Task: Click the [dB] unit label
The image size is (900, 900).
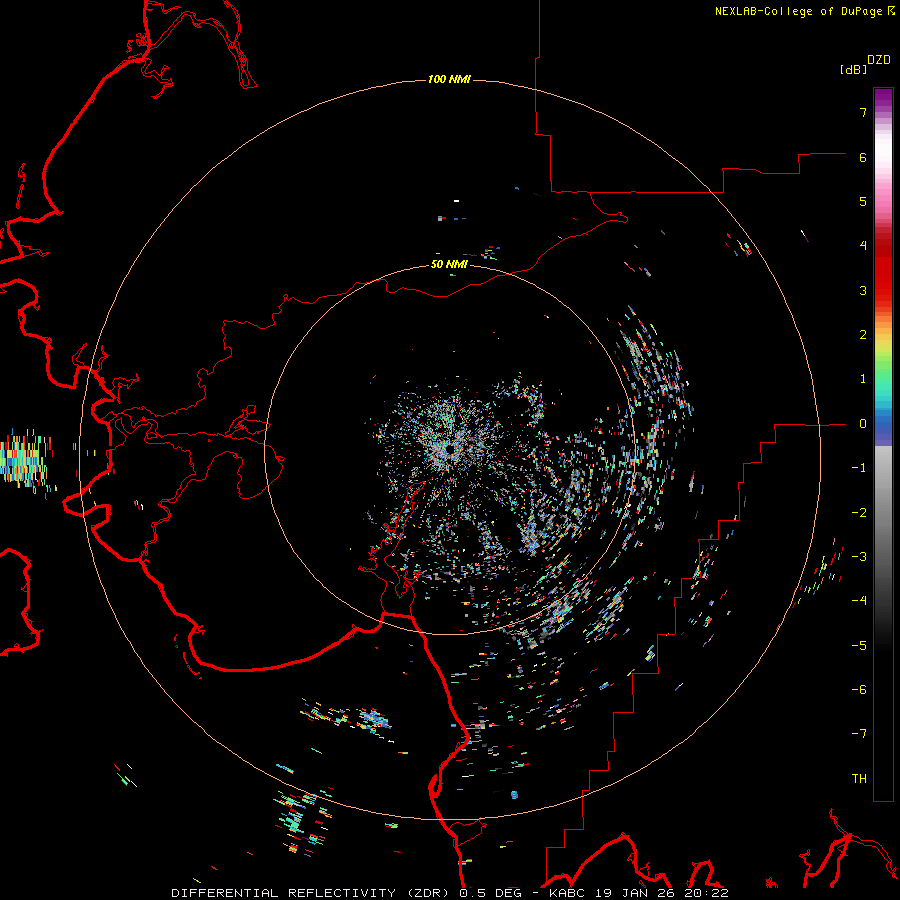Action: (x=854, y=70)
